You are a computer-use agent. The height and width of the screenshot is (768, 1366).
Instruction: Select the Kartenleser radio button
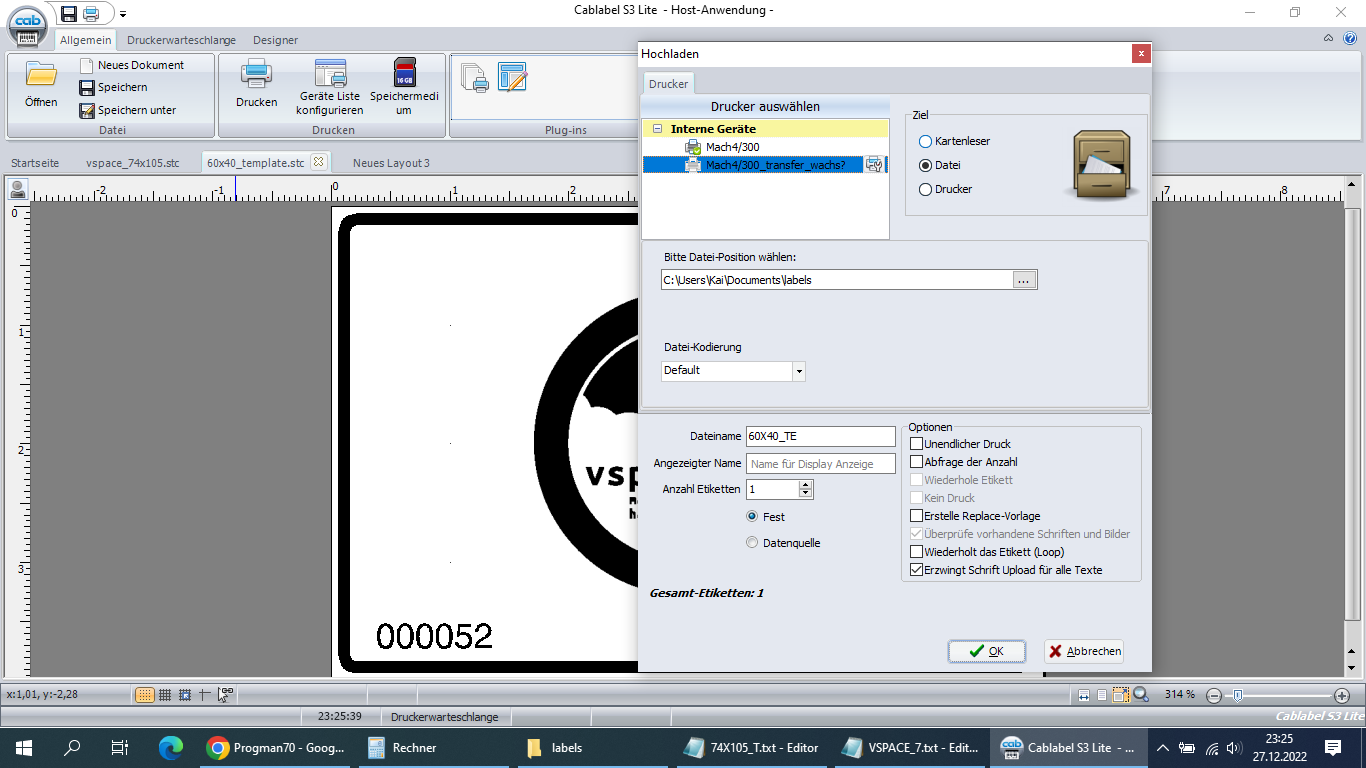coord(925,141)
